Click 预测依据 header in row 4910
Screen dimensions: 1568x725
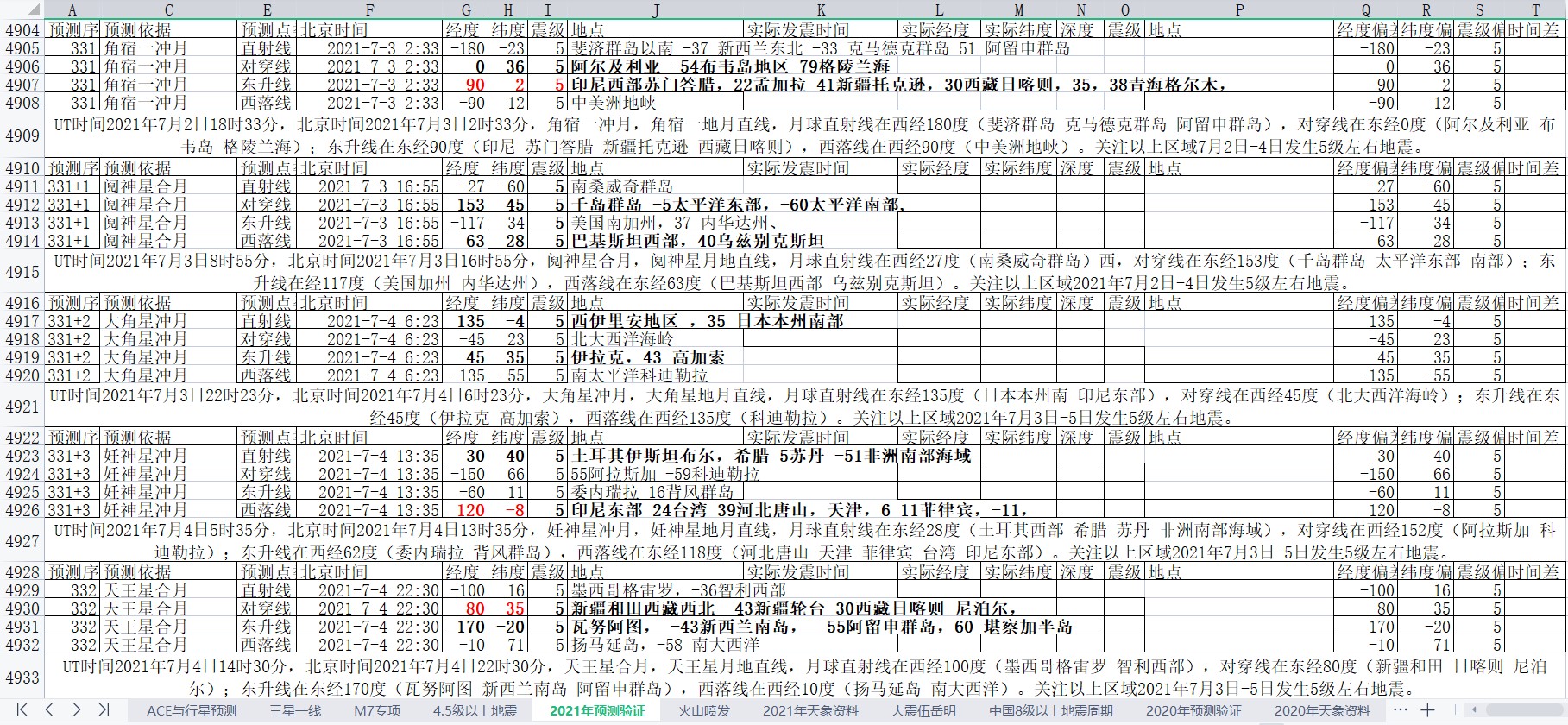coord(168,168)
